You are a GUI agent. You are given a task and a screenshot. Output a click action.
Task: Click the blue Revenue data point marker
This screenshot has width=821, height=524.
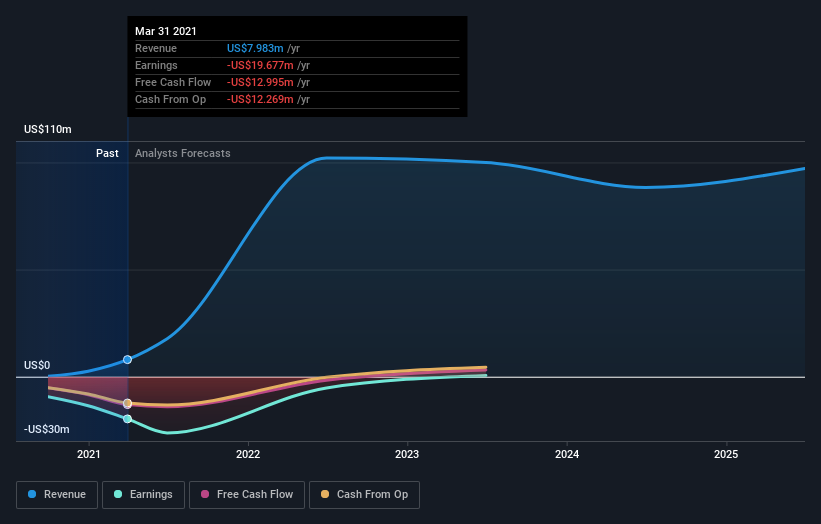pos(127,360)
